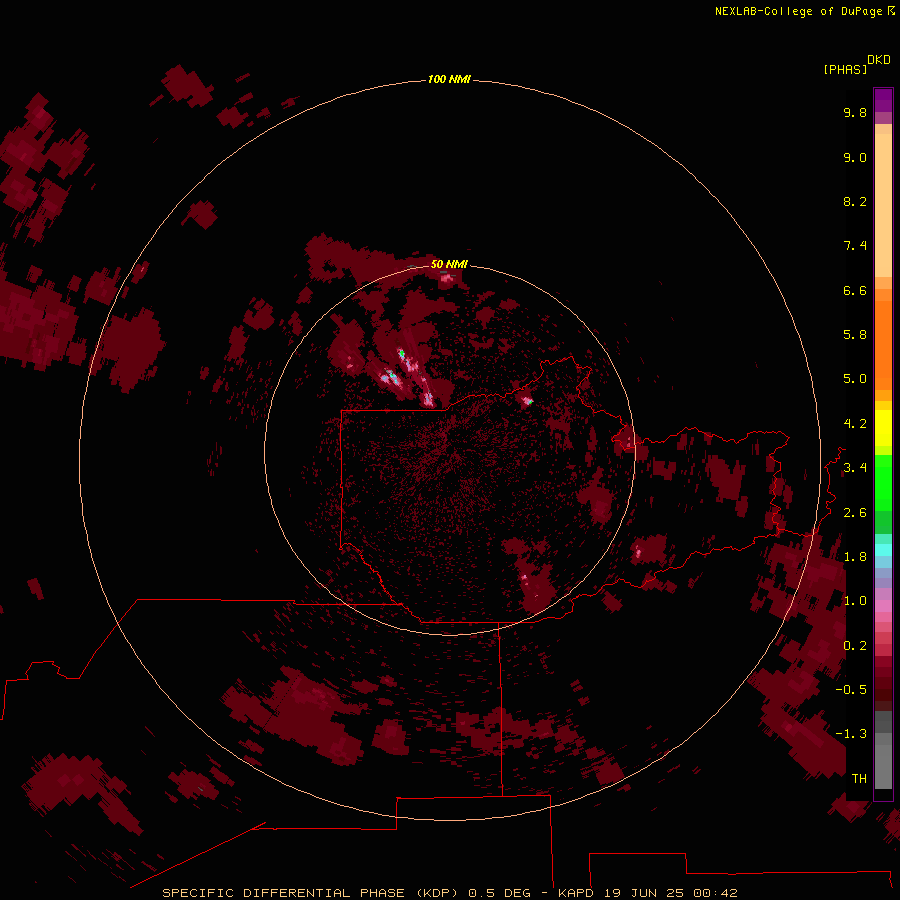Click the 0.2 scale label
The image size is (900, 900).
pyautogui.click(x=855, y=646)
